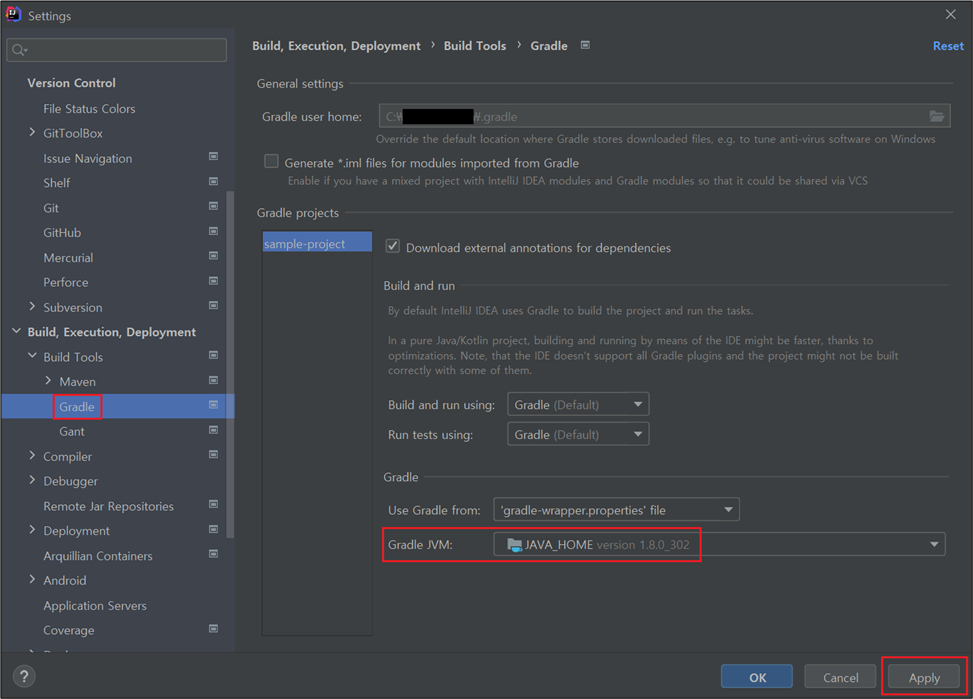The width and height of the screenshot is (973, 699).
Task: Click project-level icon beside Compiler
Action: 213,454
